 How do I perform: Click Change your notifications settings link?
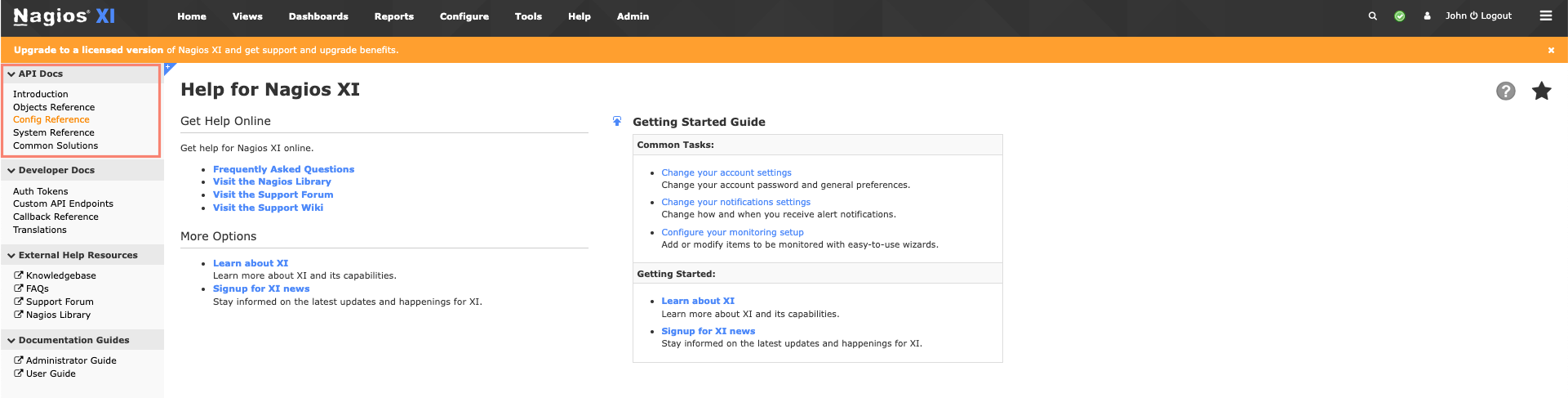(735, 202)
